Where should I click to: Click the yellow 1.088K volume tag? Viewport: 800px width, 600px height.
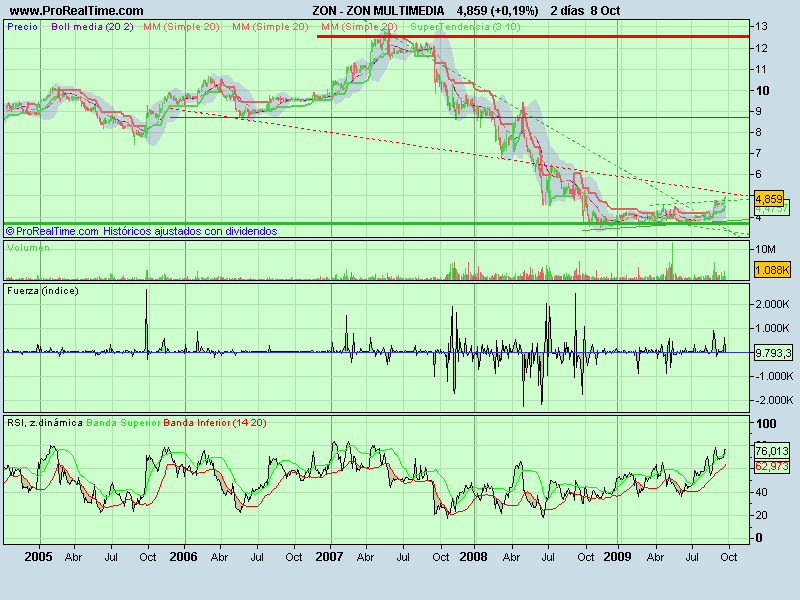click(772, 270)
